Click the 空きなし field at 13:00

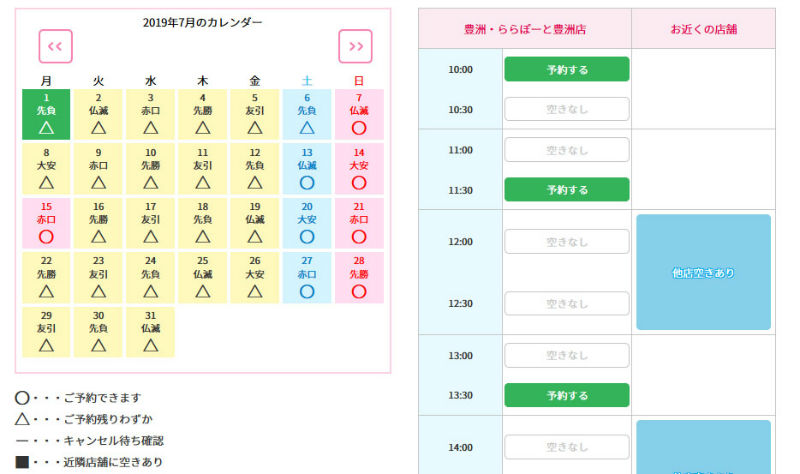[x=566, y=355]
